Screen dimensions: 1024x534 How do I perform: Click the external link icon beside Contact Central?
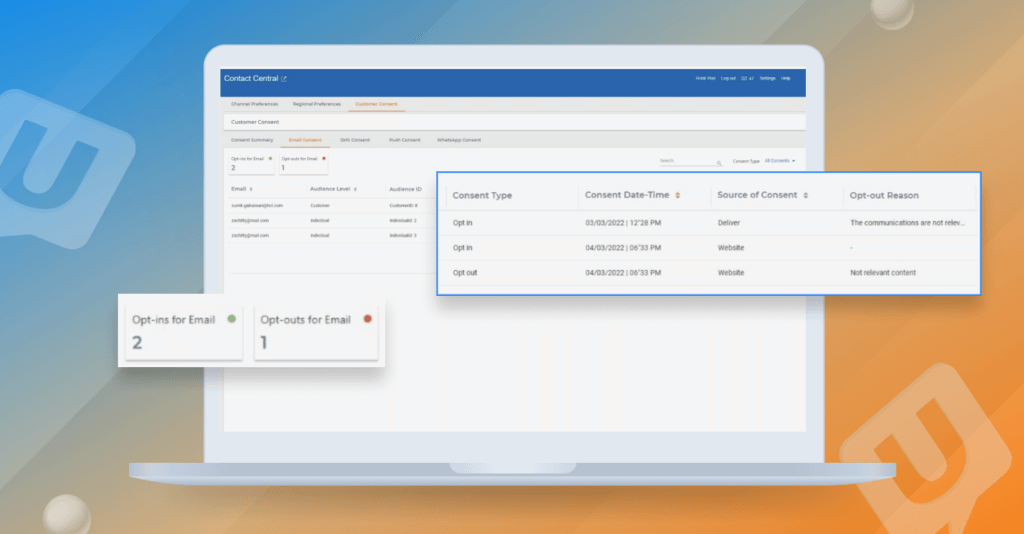[x=283, y=78]
